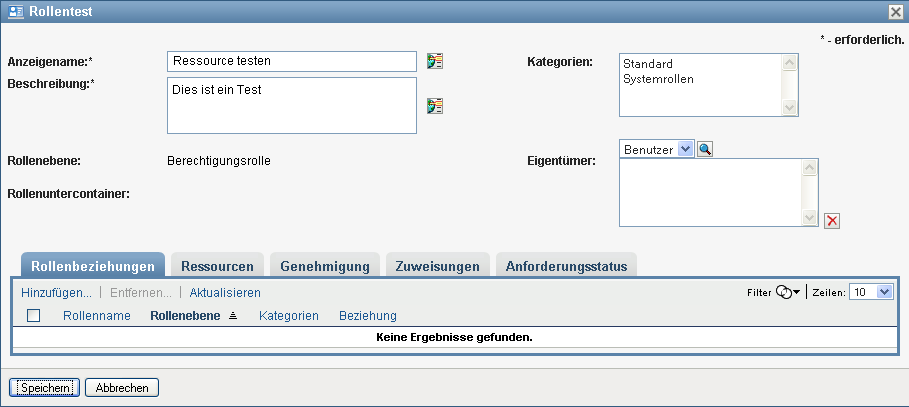Click the magnifier search icon next to Benutzer

coord(705,149)
